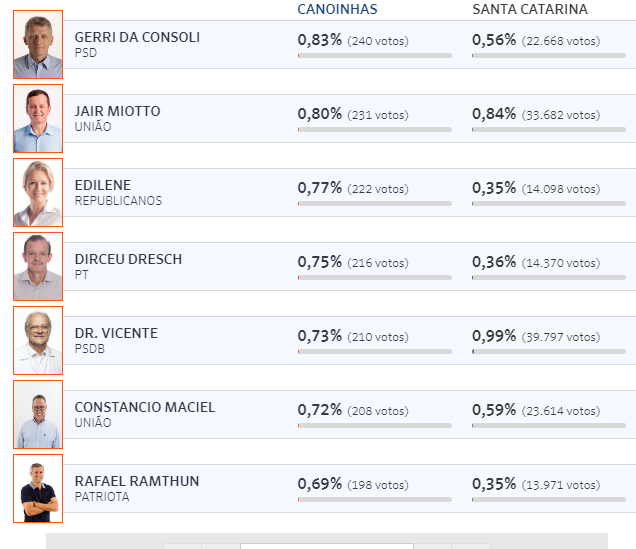Screen dimensions: 636x549
Task: Select the CANOINHAS column header
Action: click(337, 9)
